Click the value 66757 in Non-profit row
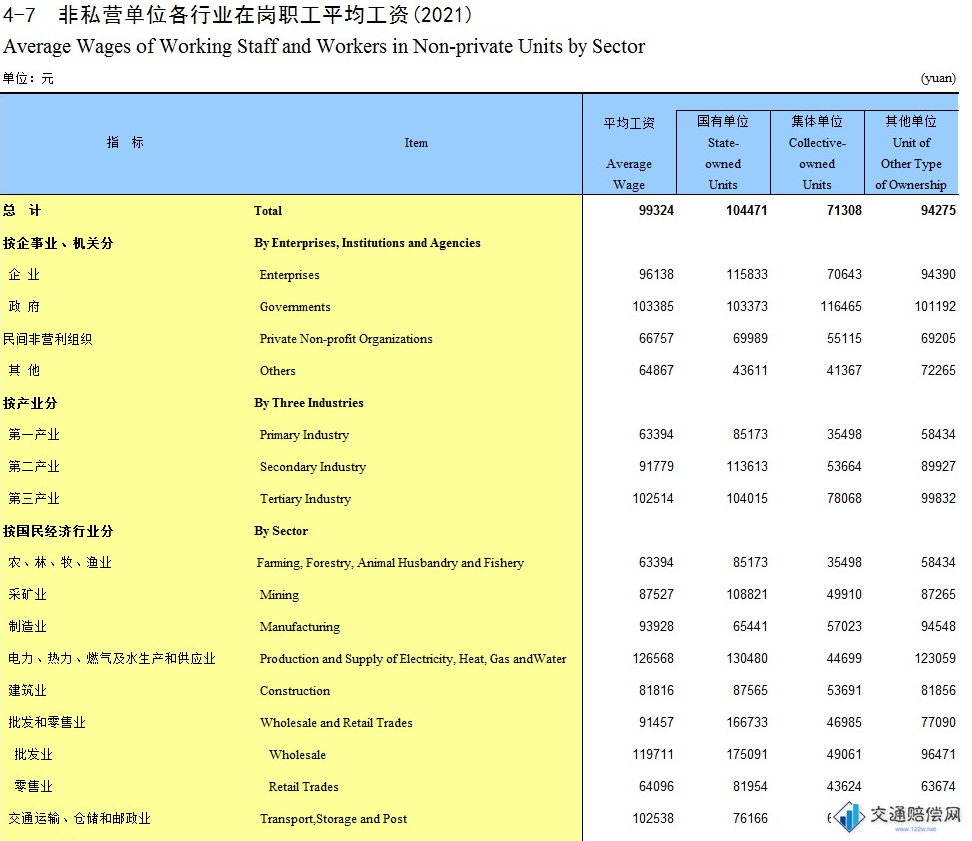This screenshot has width=972, height=841. click(x=656, y=338)
